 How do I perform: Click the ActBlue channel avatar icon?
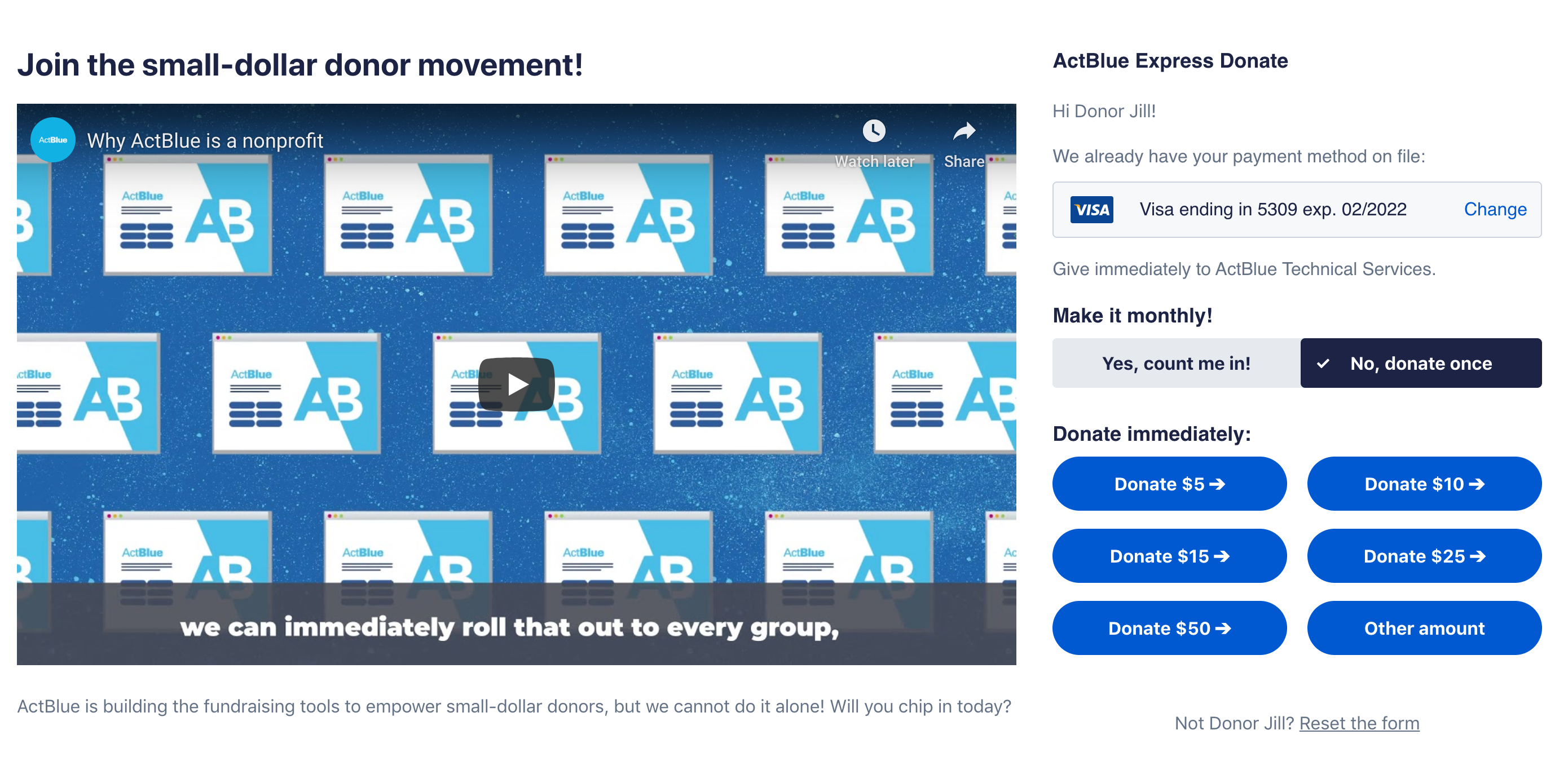pos(53,140)
